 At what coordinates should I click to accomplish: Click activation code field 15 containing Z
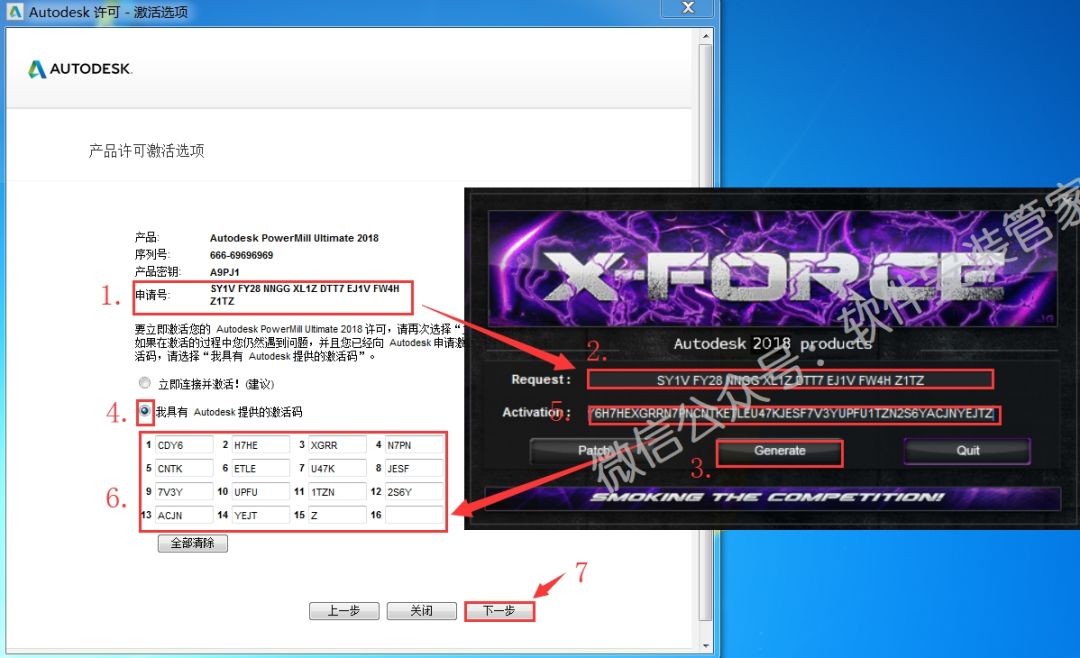click(337, 516)
